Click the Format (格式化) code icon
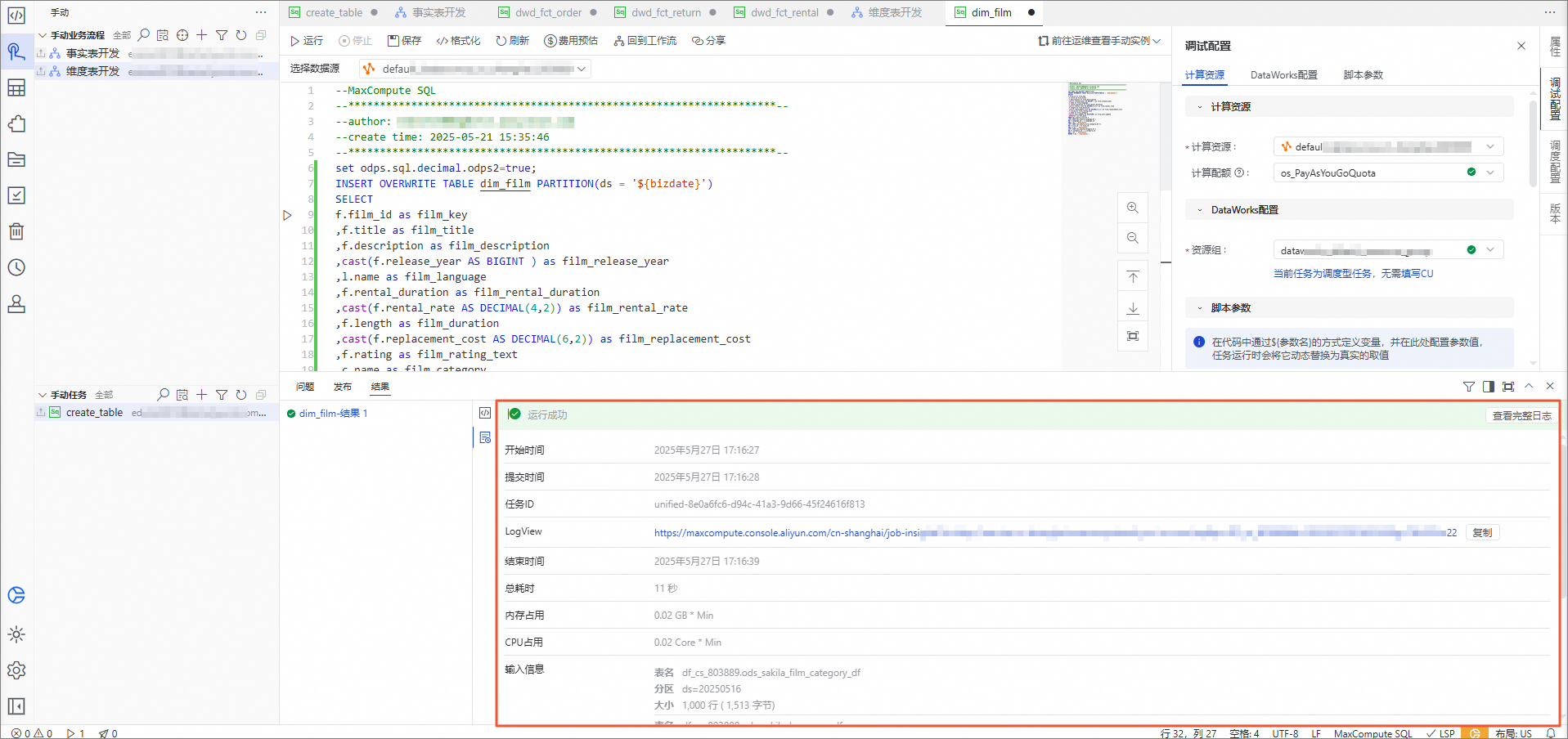 point(443,41)
